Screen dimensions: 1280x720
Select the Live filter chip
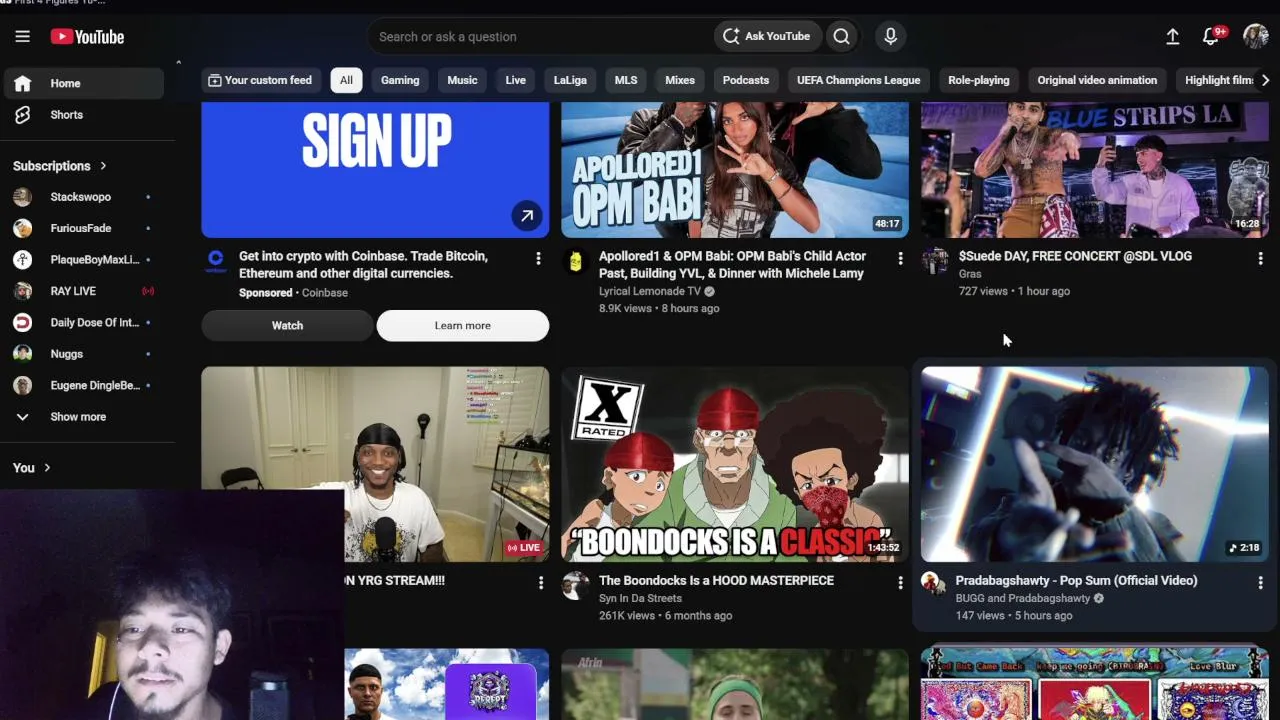[x=516, y=80]
